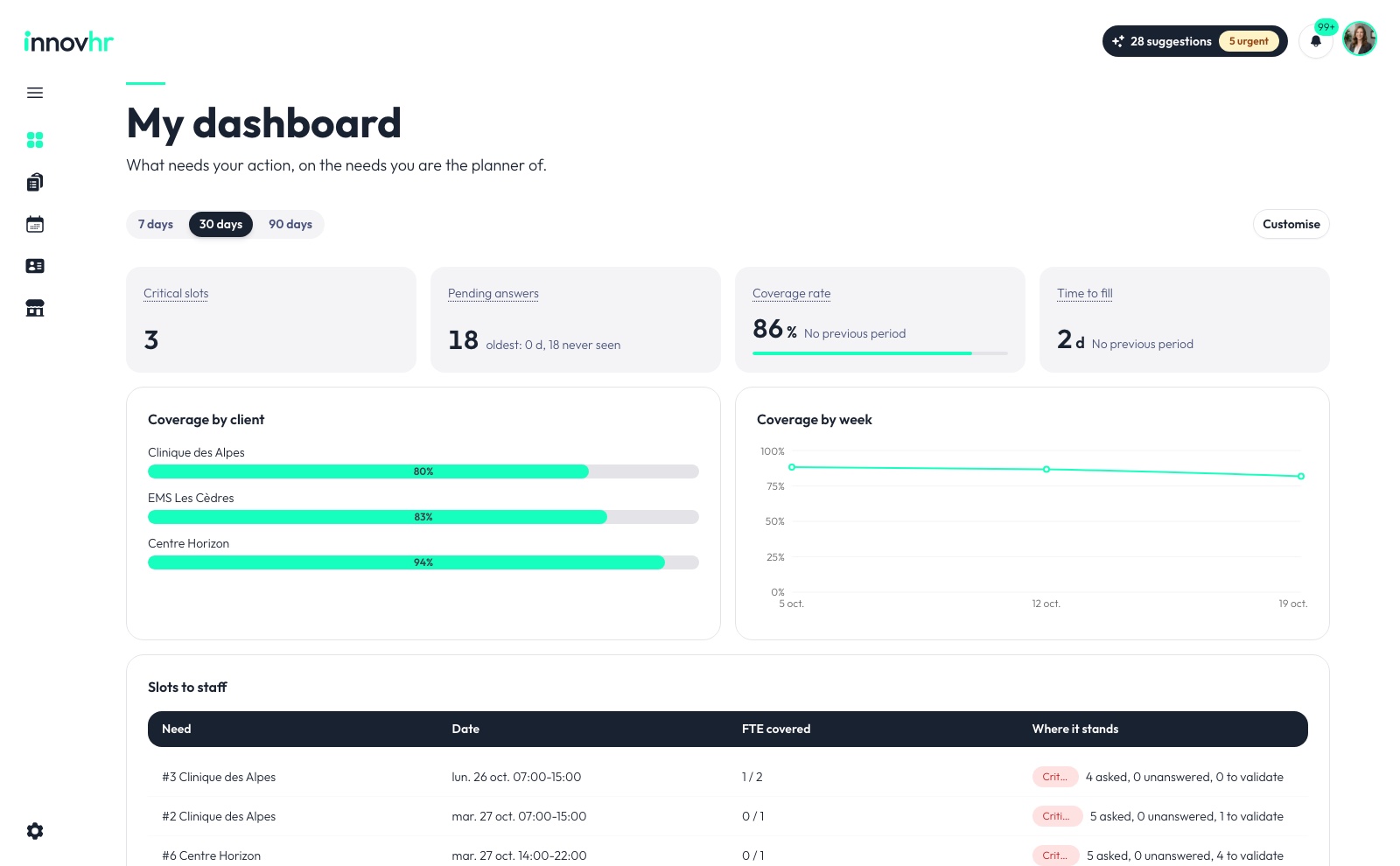Click the Coverage rate label

pyautogui.click(x=791, y=293)
